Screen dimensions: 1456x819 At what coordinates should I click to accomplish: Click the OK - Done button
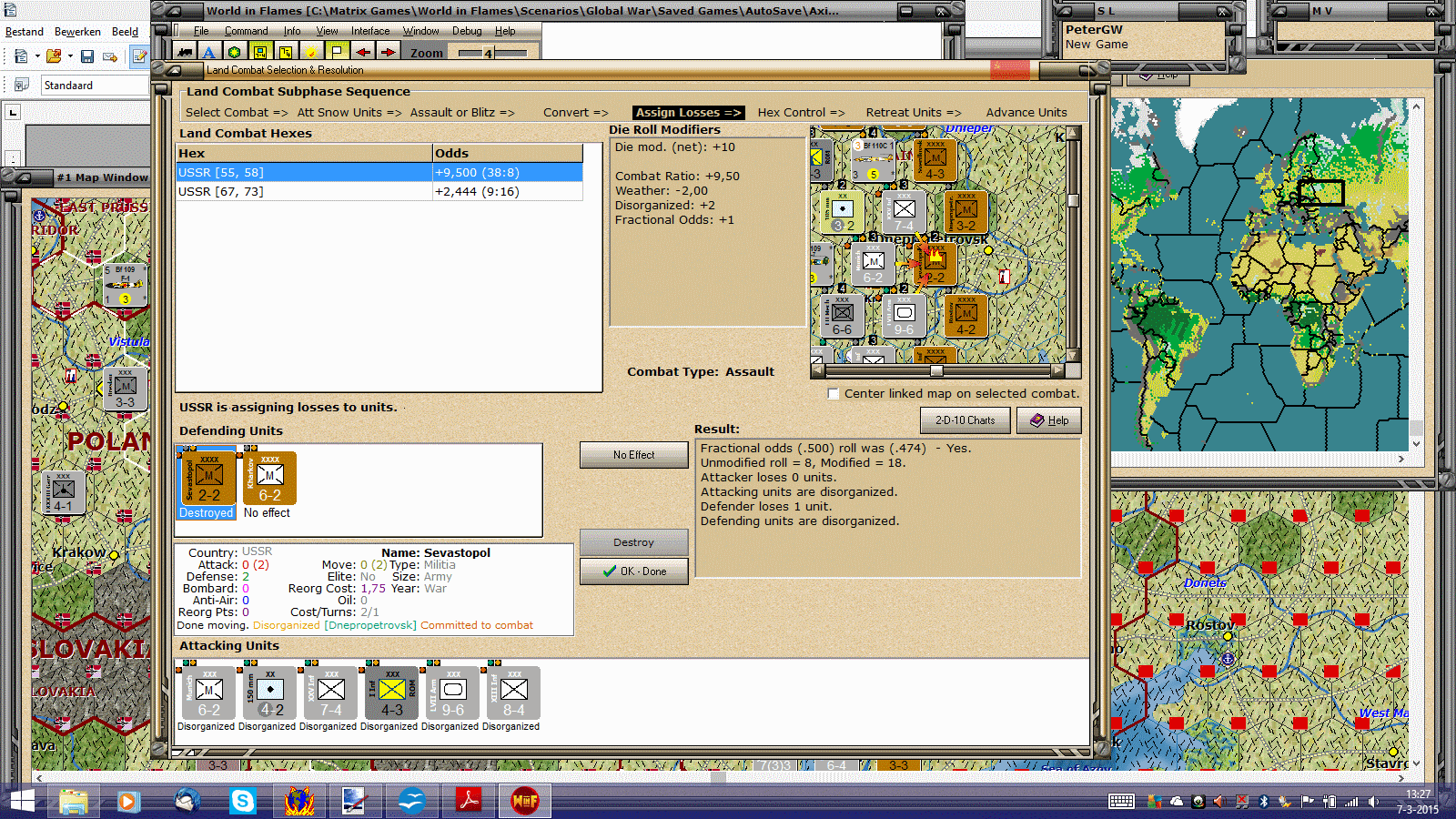[633, 571]
